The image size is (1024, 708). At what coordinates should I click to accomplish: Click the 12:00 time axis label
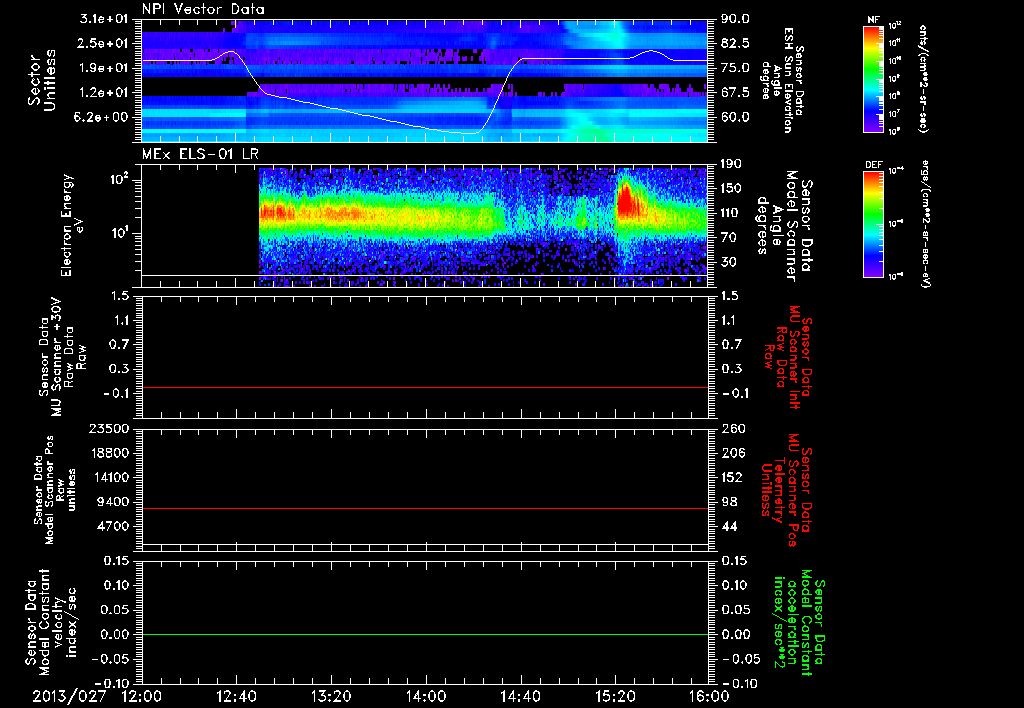pos(141,695)
